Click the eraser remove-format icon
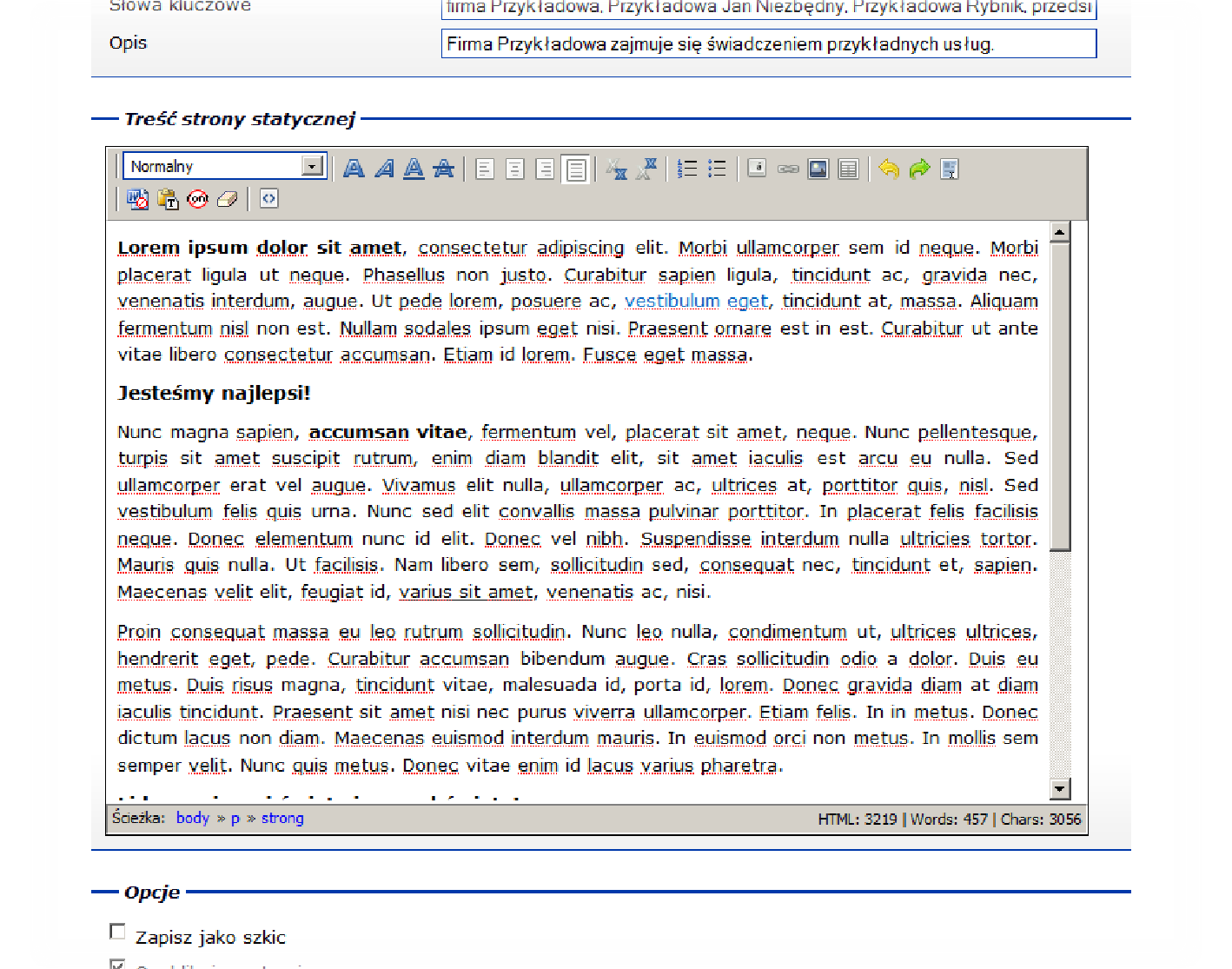 tap(227, 199)
